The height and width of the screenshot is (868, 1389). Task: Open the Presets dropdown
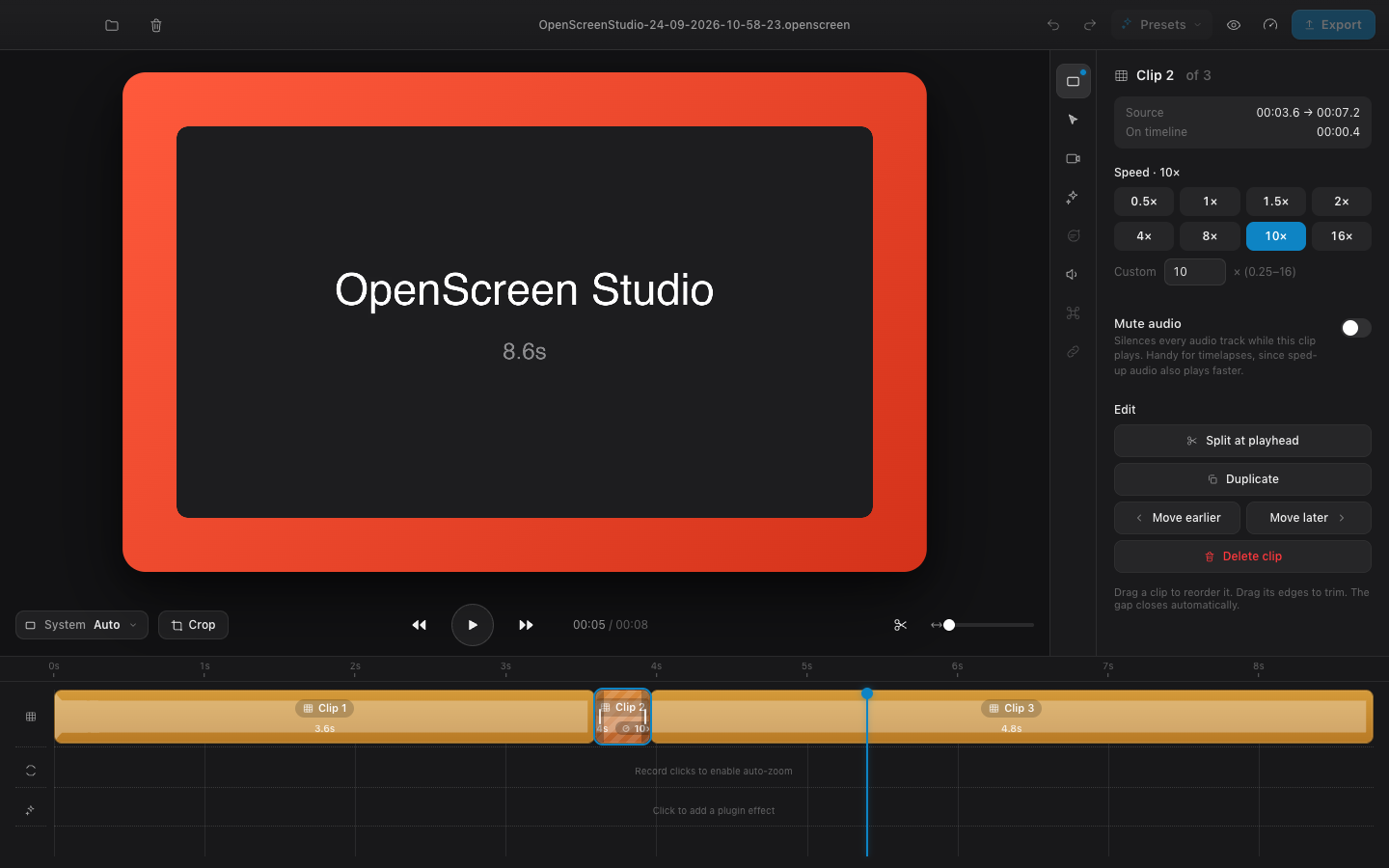[x=1161, y=25]
